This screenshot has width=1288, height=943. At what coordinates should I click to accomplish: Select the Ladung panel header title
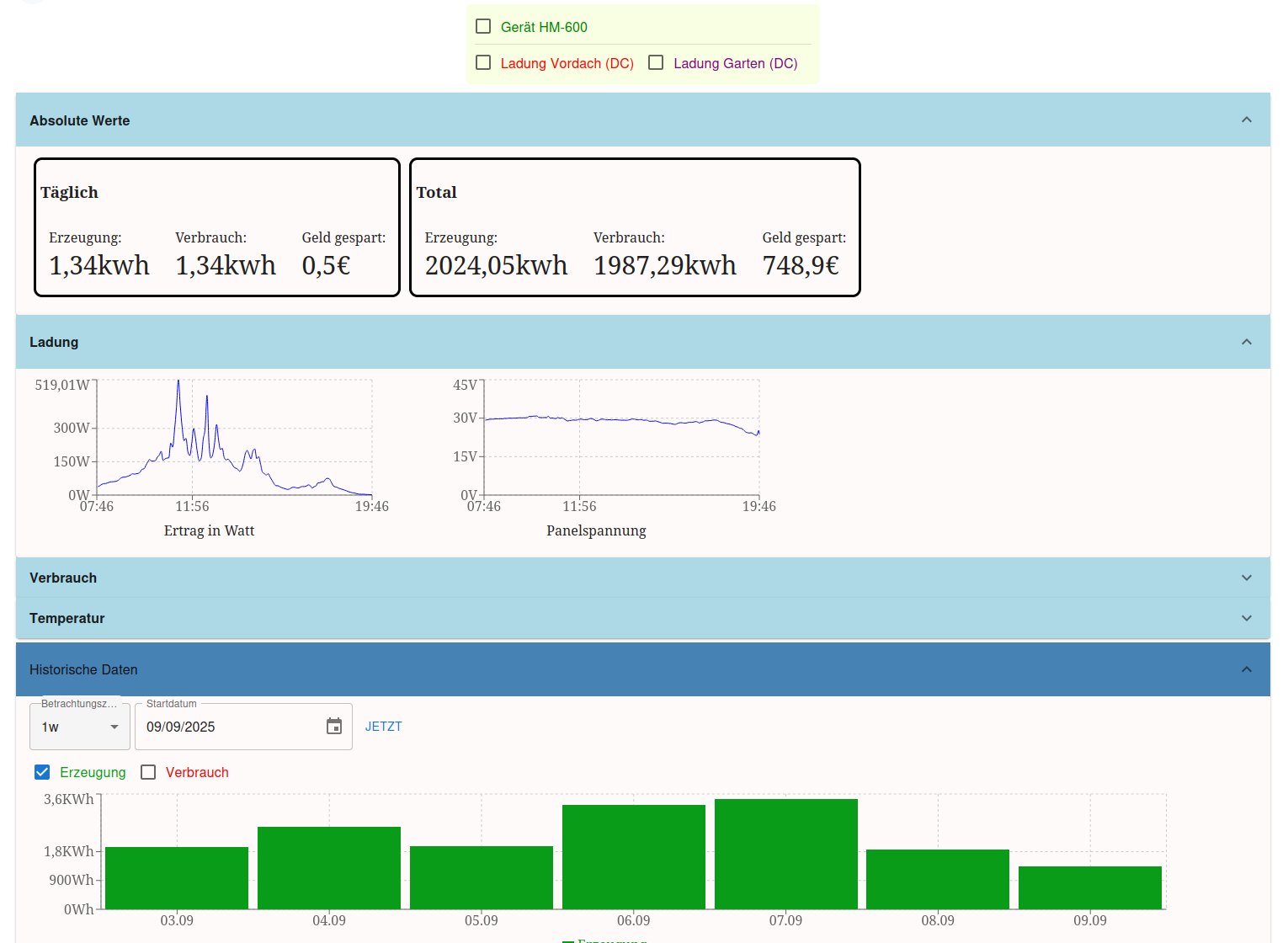pos(54,342)
